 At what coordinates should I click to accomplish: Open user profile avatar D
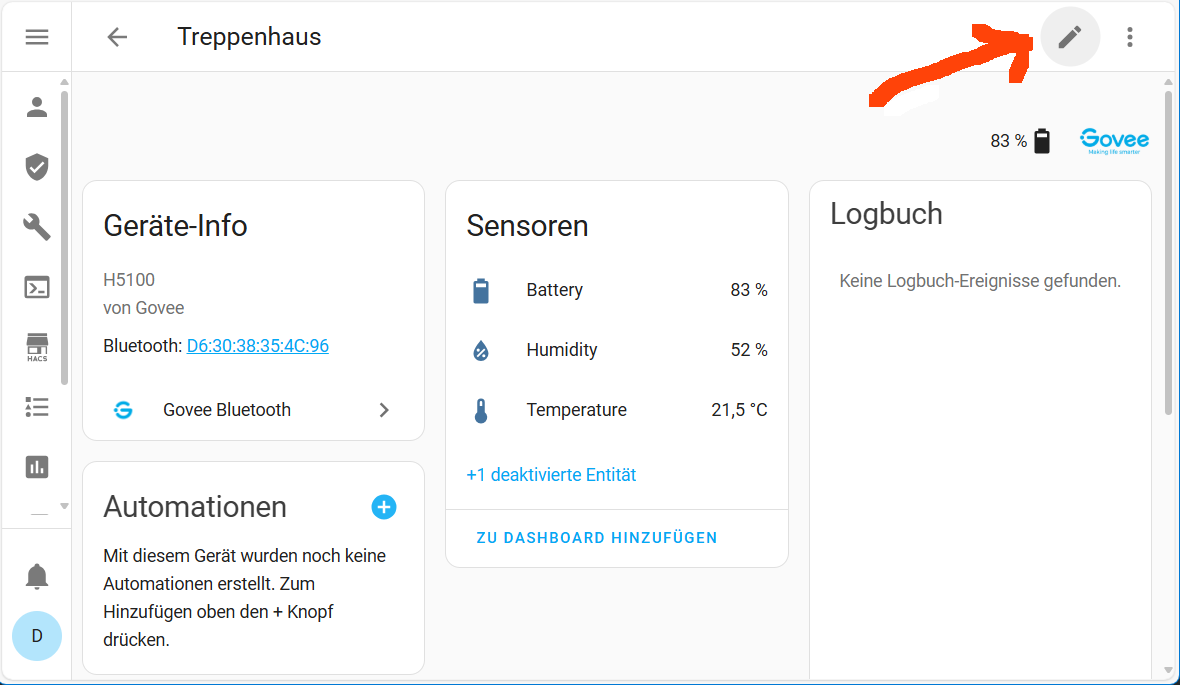tap(37, 636)
